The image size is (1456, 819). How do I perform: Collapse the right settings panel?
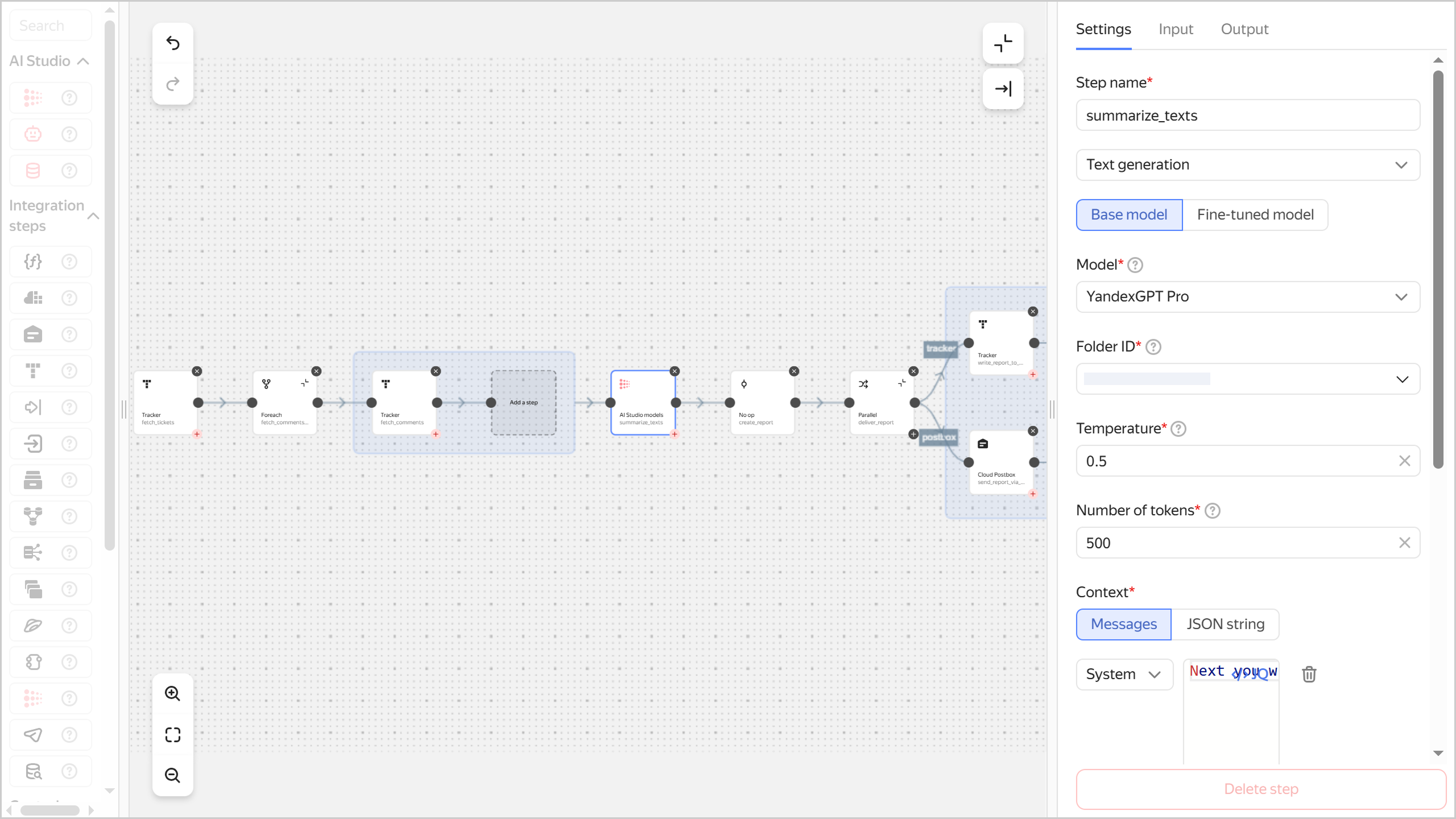[1003, 89]
